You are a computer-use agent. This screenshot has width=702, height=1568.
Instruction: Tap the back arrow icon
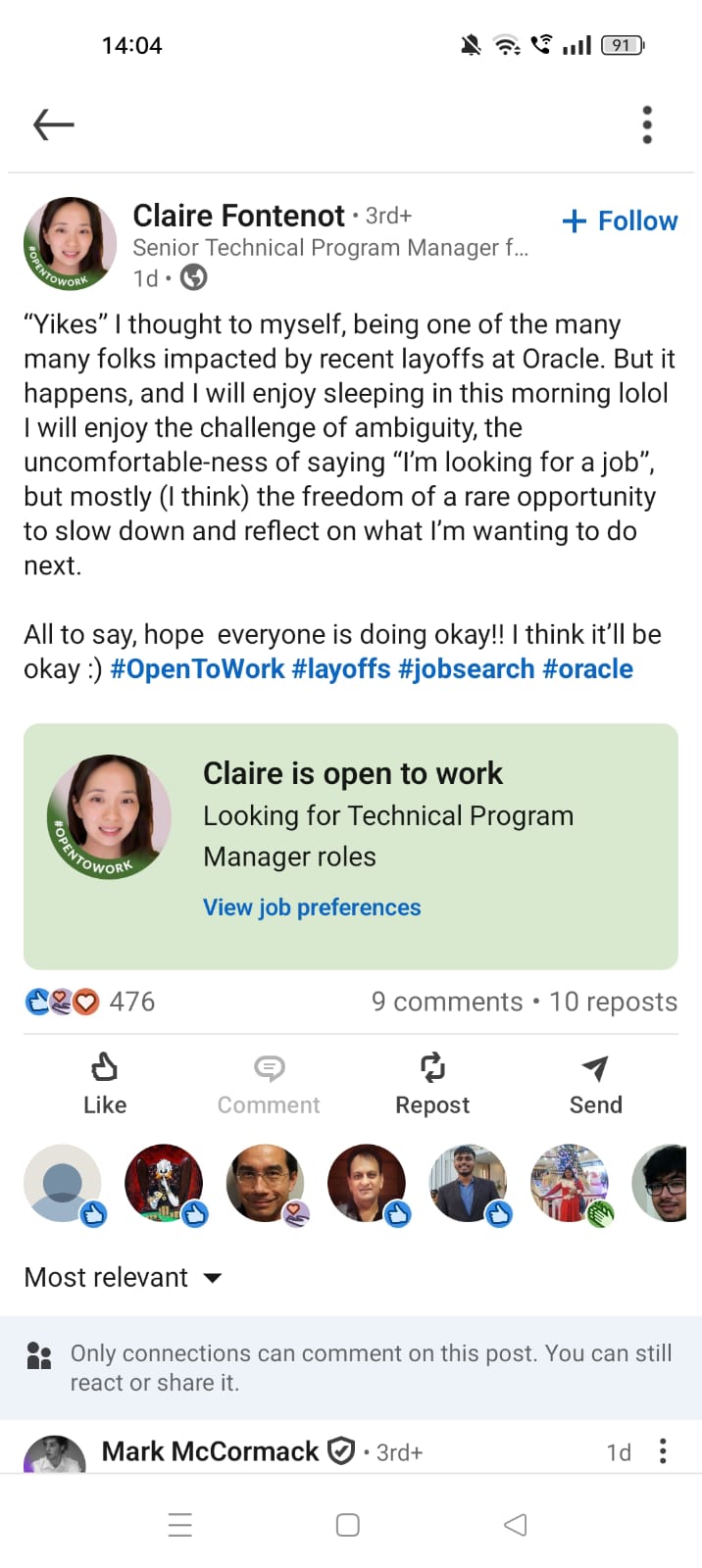pyautogui.click(x=54, y=124)
